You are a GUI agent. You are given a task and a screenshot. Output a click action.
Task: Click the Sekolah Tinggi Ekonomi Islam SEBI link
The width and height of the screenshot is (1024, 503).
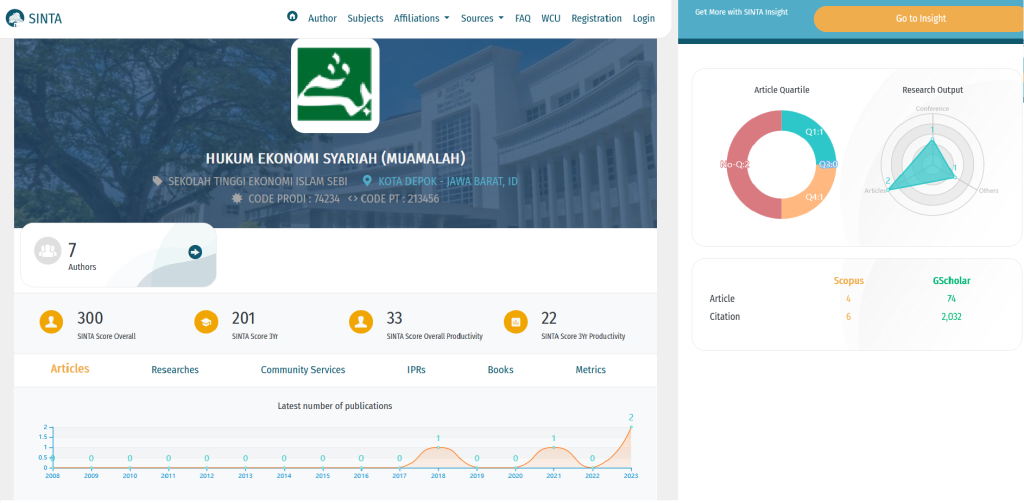(x=258, y=181)
